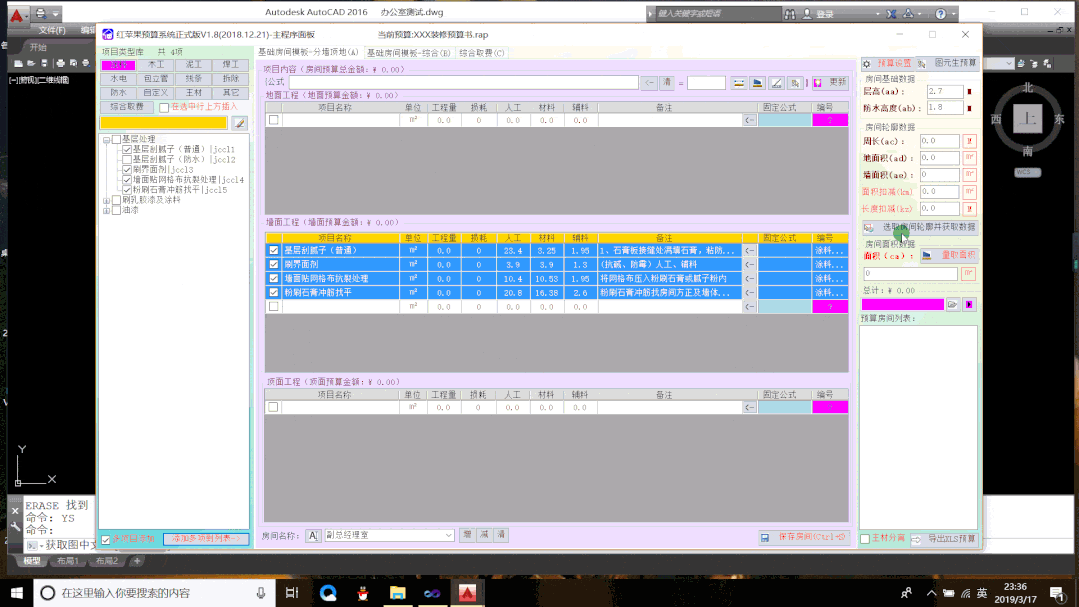The image size is (1079, 607).
Task: Switch to the 基础房间模板-综合(B) tab
Action: pos(408,52)
